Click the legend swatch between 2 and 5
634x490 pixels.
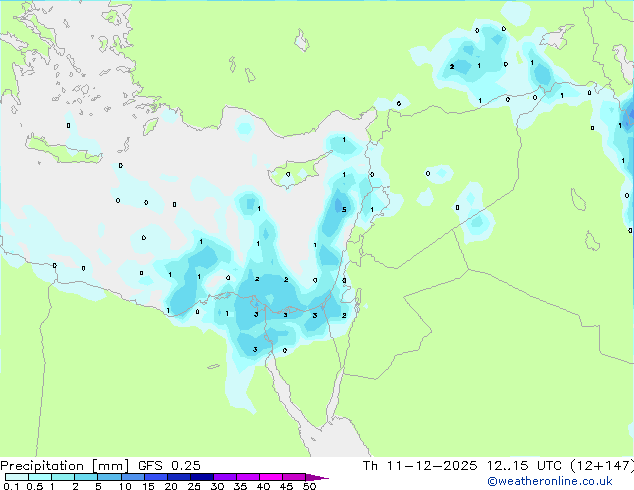coord(86,477)
